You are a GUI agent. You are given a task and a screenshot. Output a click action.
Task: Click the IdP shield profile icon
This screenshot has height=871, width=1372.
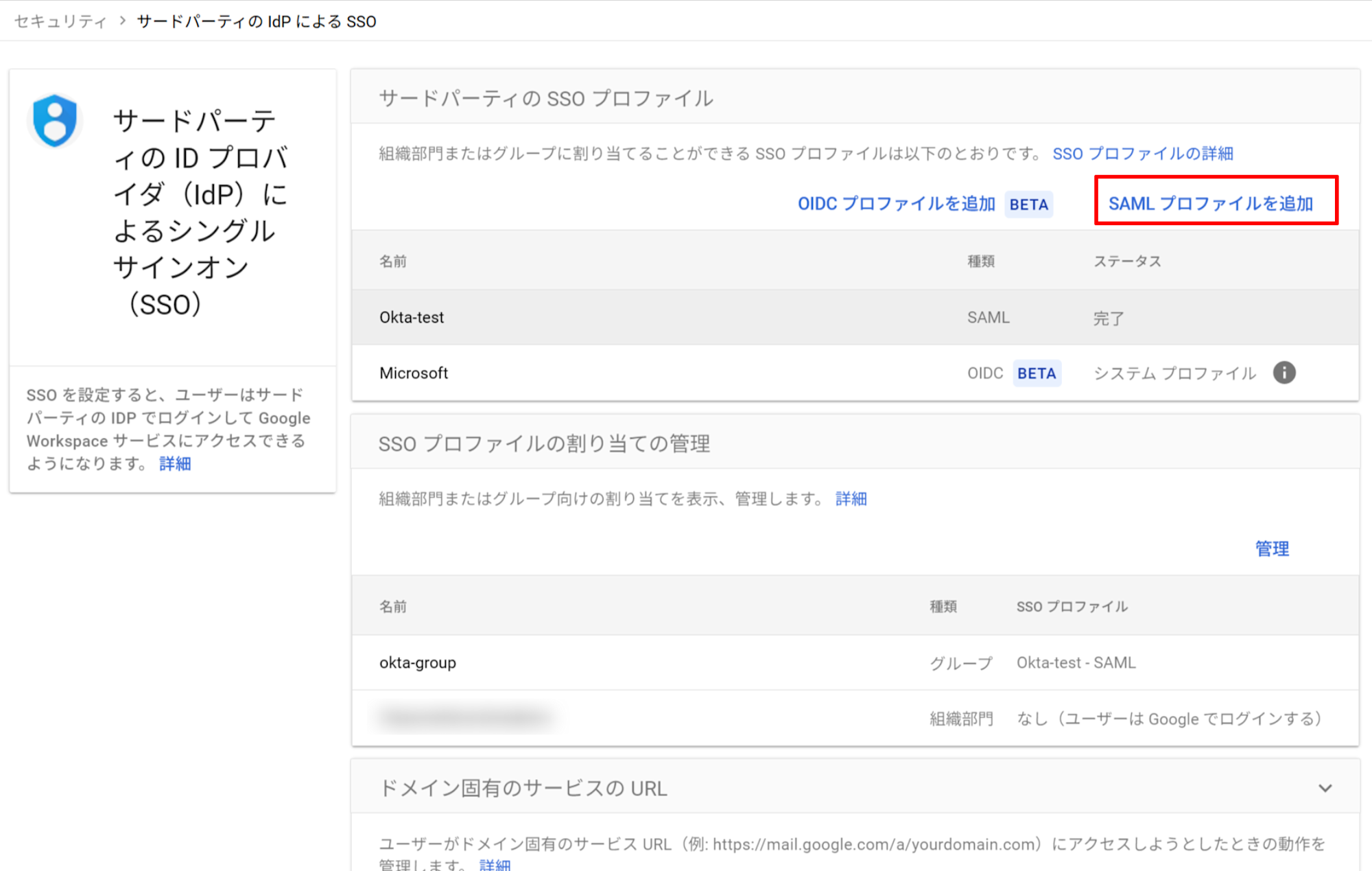[54, 120]
